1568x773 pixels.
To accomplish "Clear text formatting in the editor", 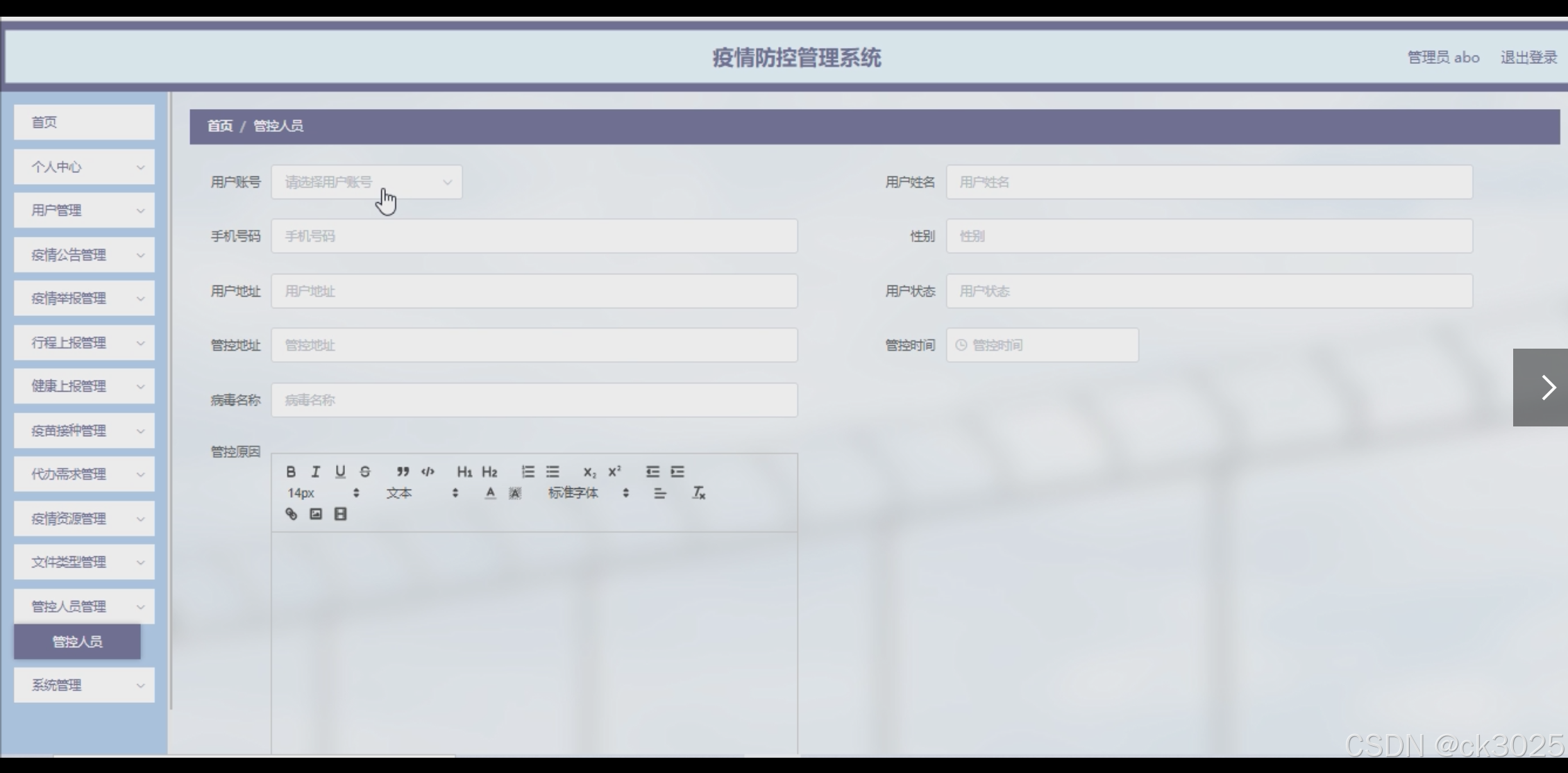I will 698,493.
